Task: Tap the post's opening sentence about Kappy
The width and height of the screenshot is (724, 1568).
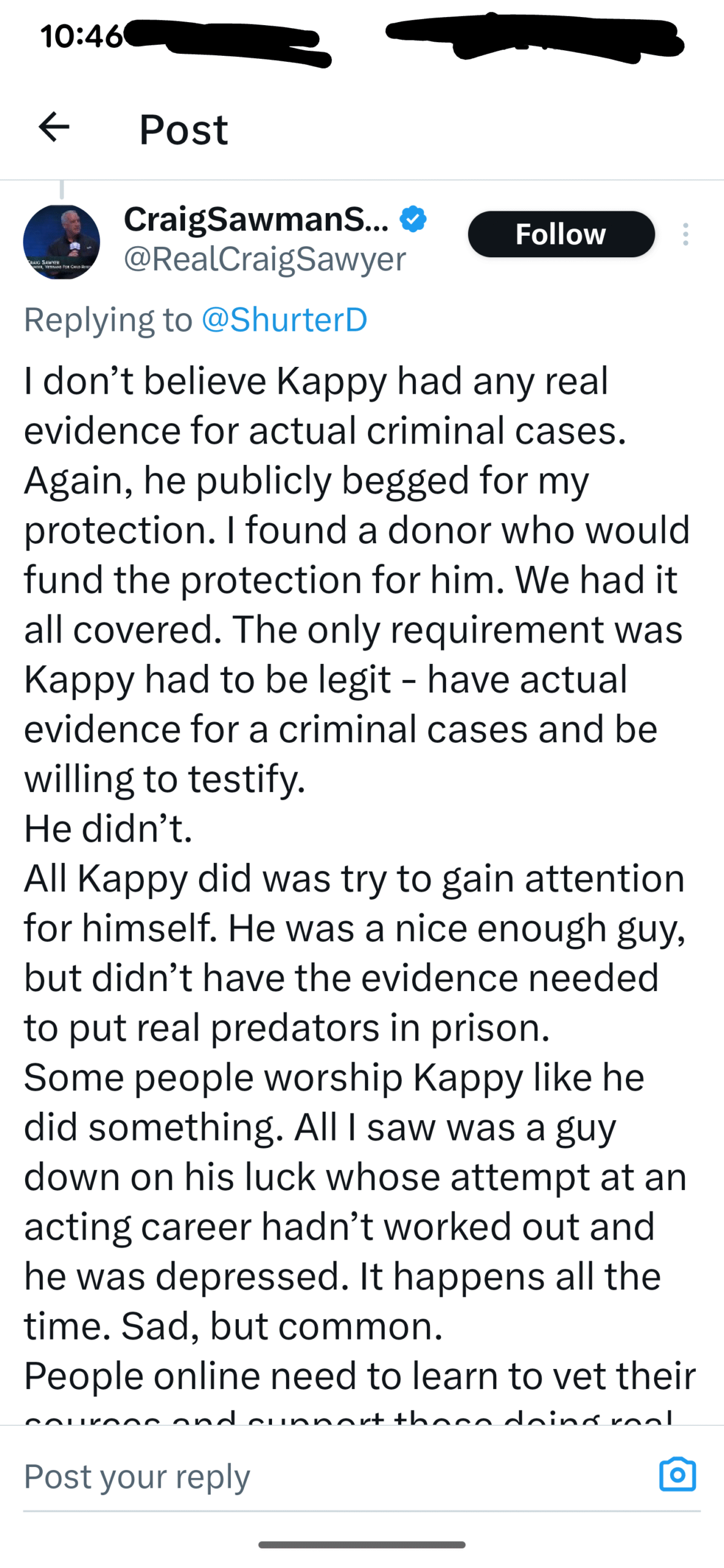Action: point(316,382)
